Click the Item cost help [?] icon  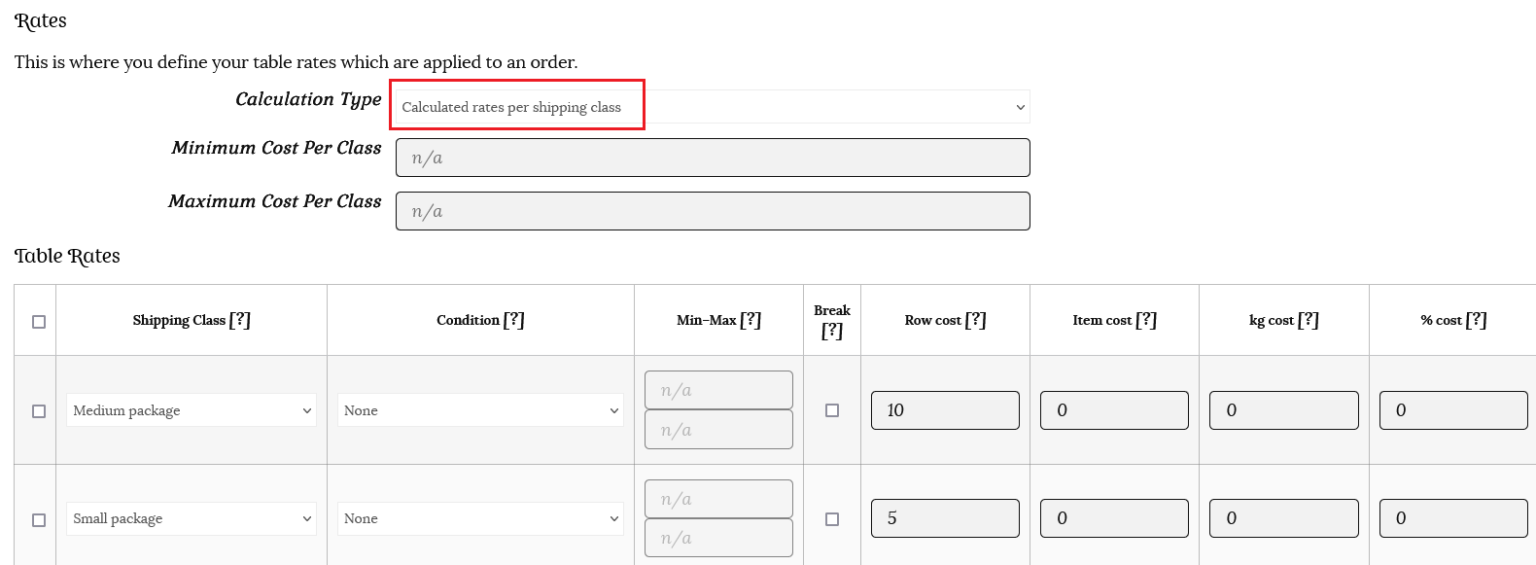click(1146, 320)
